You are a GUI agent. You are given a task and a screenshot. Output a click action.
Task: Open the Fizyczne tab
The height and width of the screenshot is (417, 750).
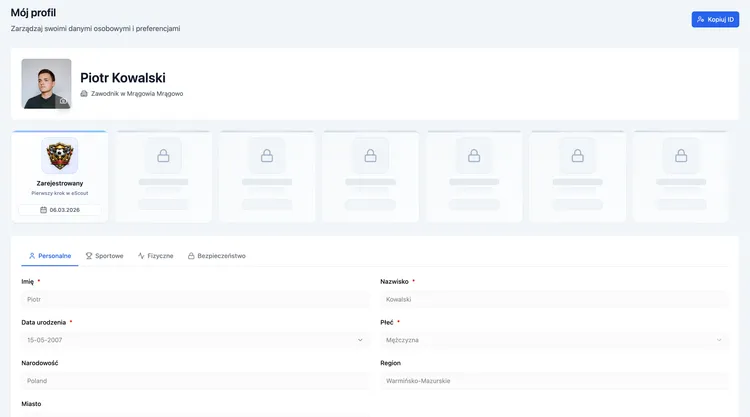click(155, 256)
